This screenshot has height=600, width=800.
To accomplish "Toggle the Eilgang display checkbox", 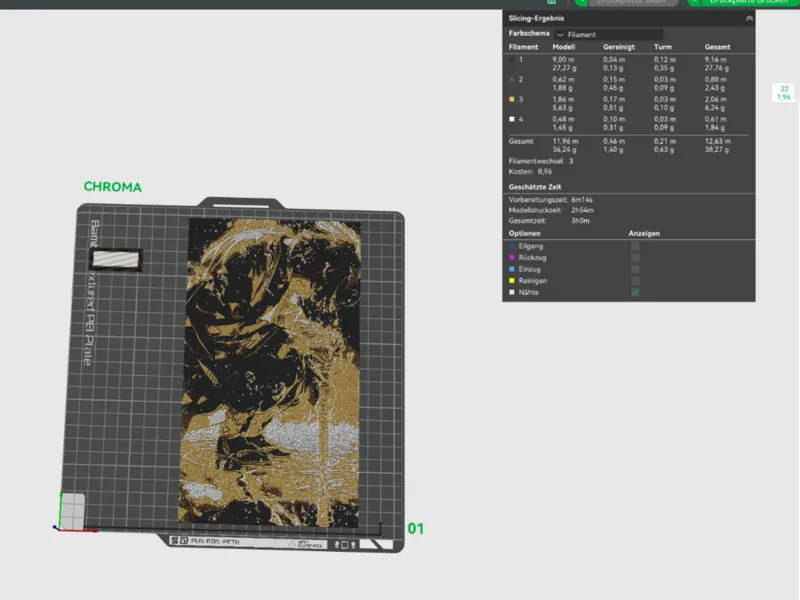I will point(635,246).
